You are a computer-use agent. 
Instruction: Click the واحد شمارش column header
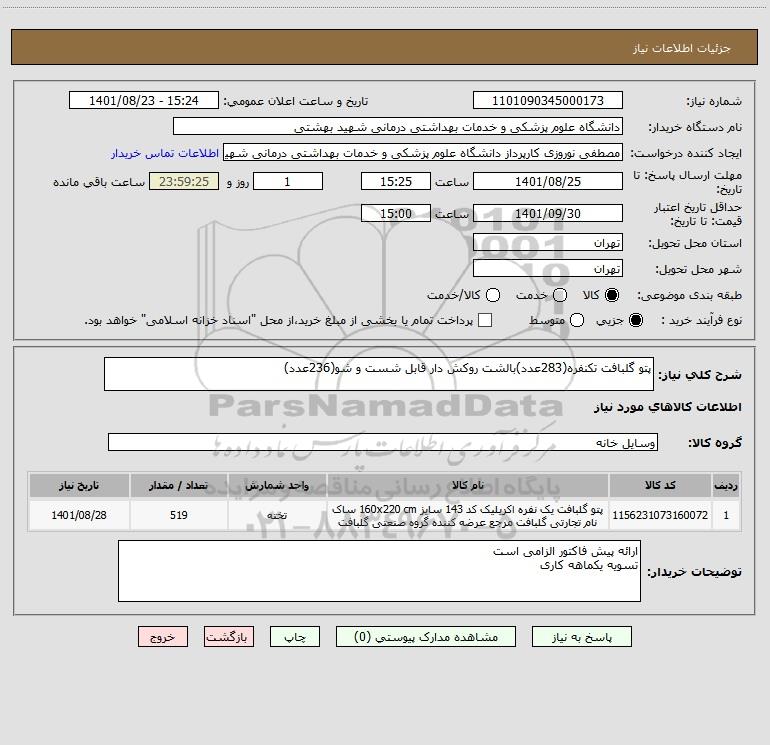(277, 485)
